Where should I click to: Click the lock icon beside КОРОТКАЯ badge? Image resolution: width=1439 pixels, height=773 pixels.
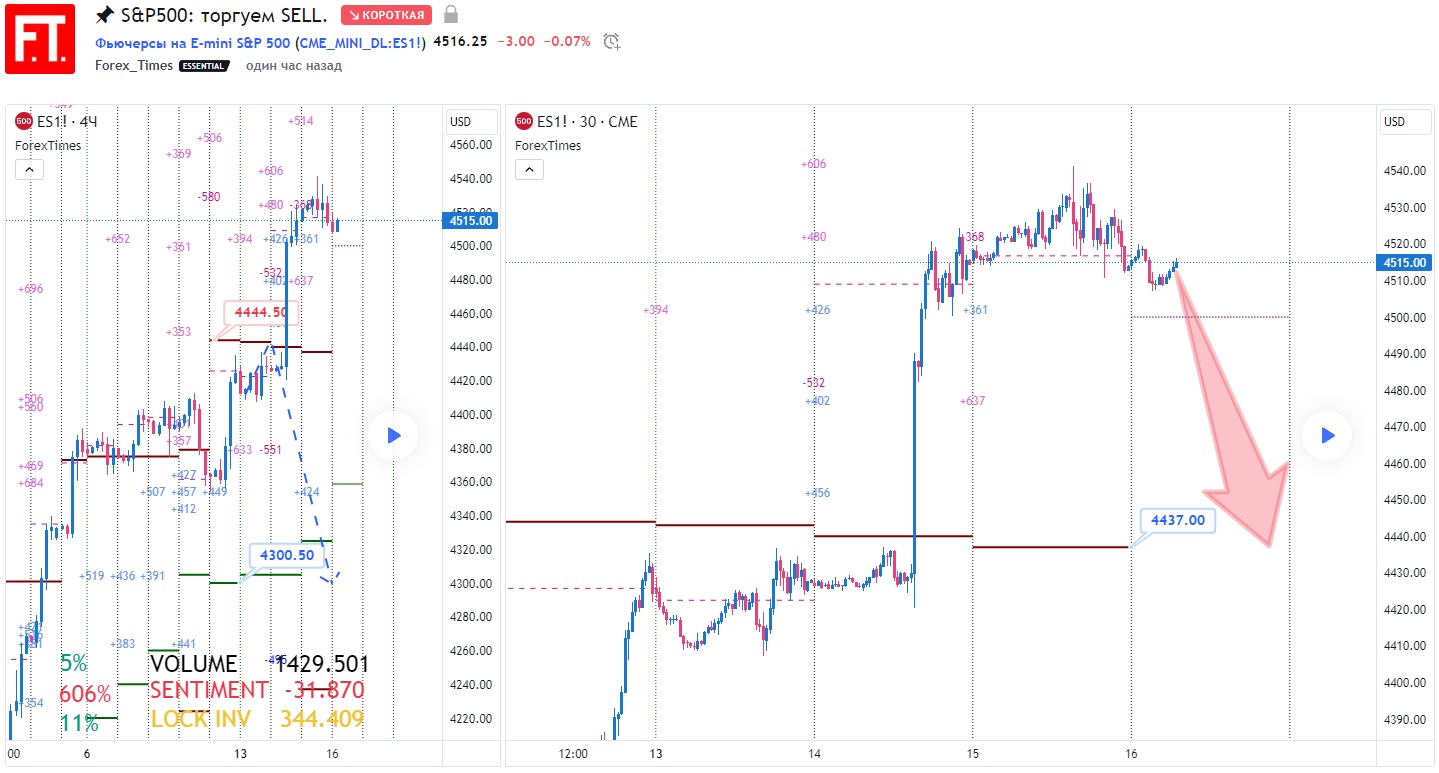click(451, 15)
